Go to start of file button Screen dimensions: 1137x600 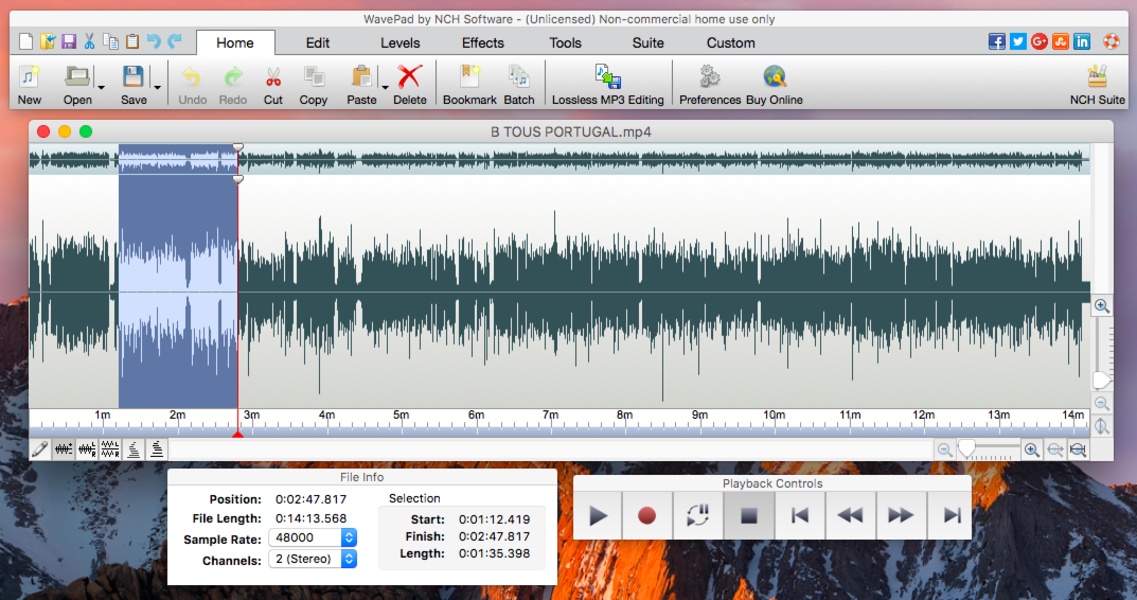pyautogui.click(x=800, y=516)
